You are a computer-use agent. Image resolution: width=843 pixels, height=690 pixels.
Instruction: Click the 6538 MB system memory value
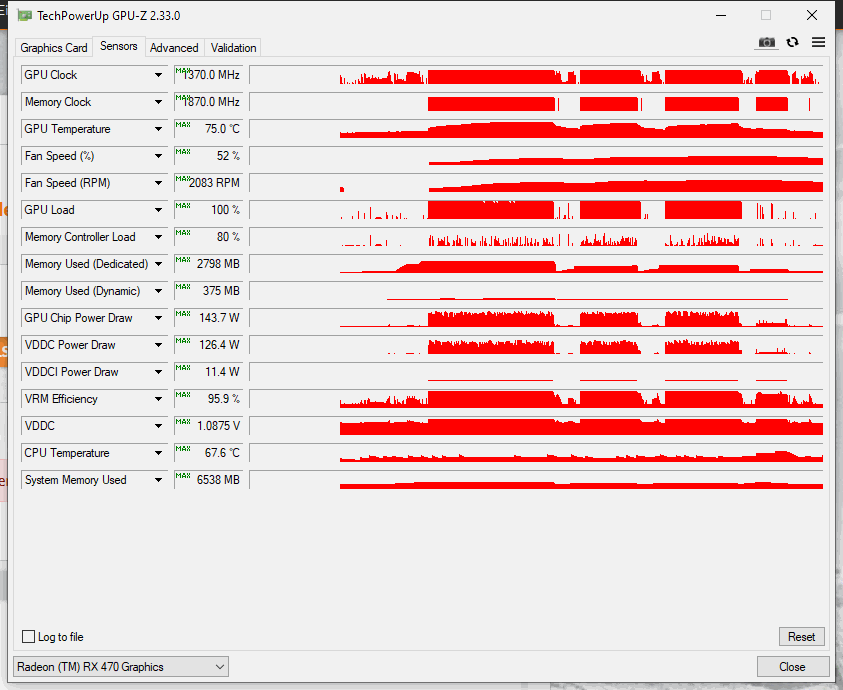click(x=208, y=480)
